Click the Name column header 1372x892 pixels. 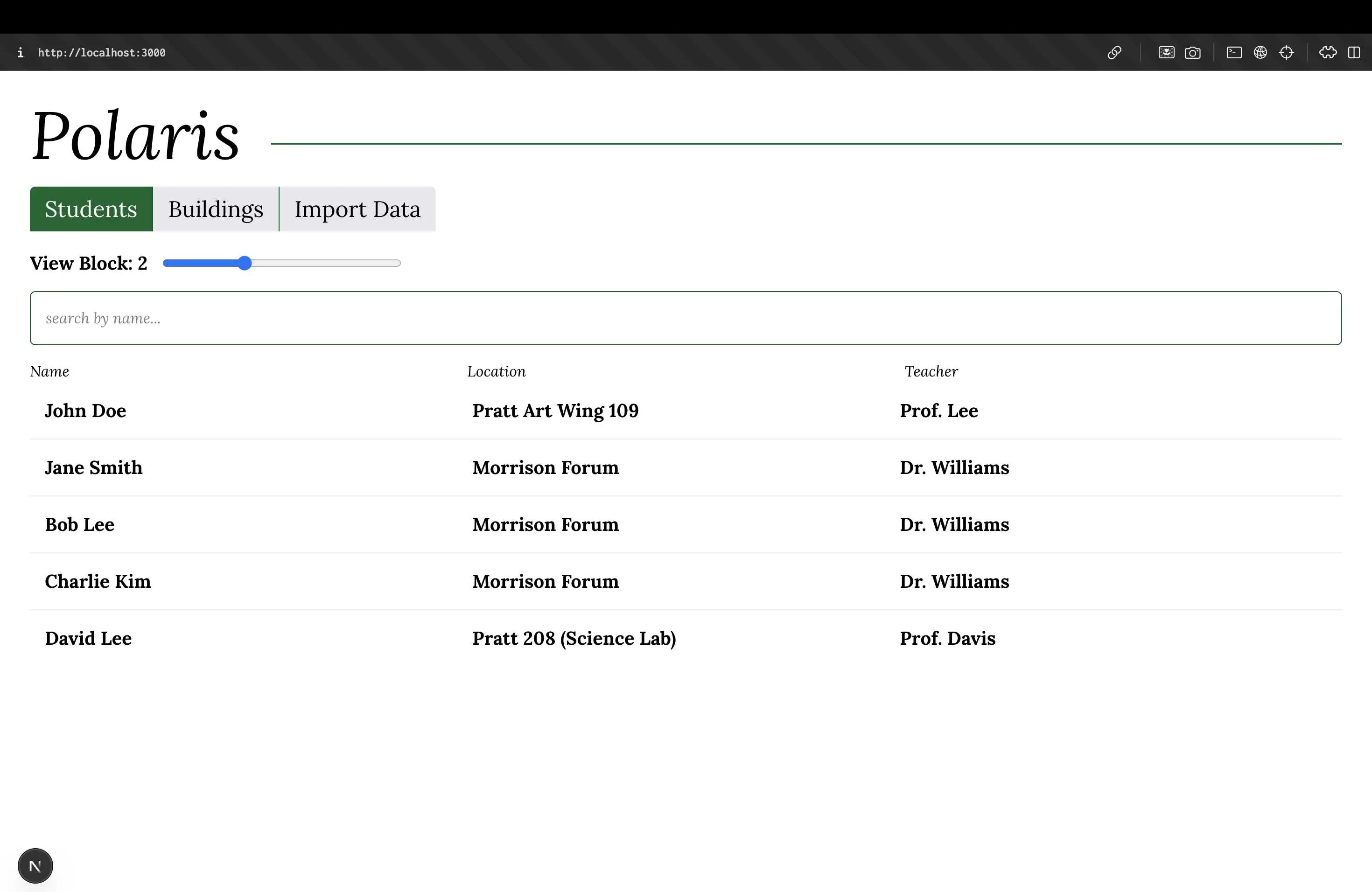(49, 371)
